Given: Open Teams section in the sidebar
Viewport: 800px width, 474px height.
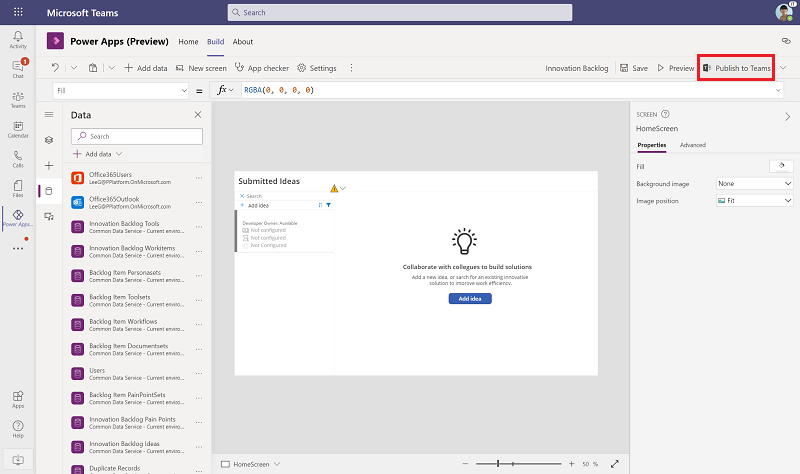Looking at the screenshot, I should [x=18, y=99].
